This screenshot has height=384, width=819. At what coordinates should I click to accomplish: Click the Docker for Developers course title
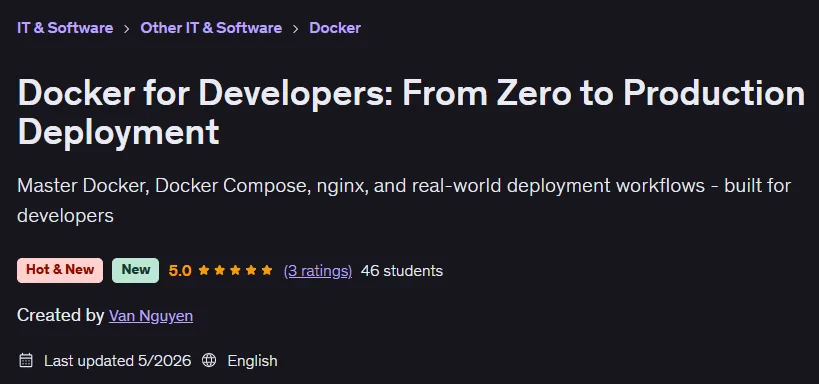coord(411,112)
